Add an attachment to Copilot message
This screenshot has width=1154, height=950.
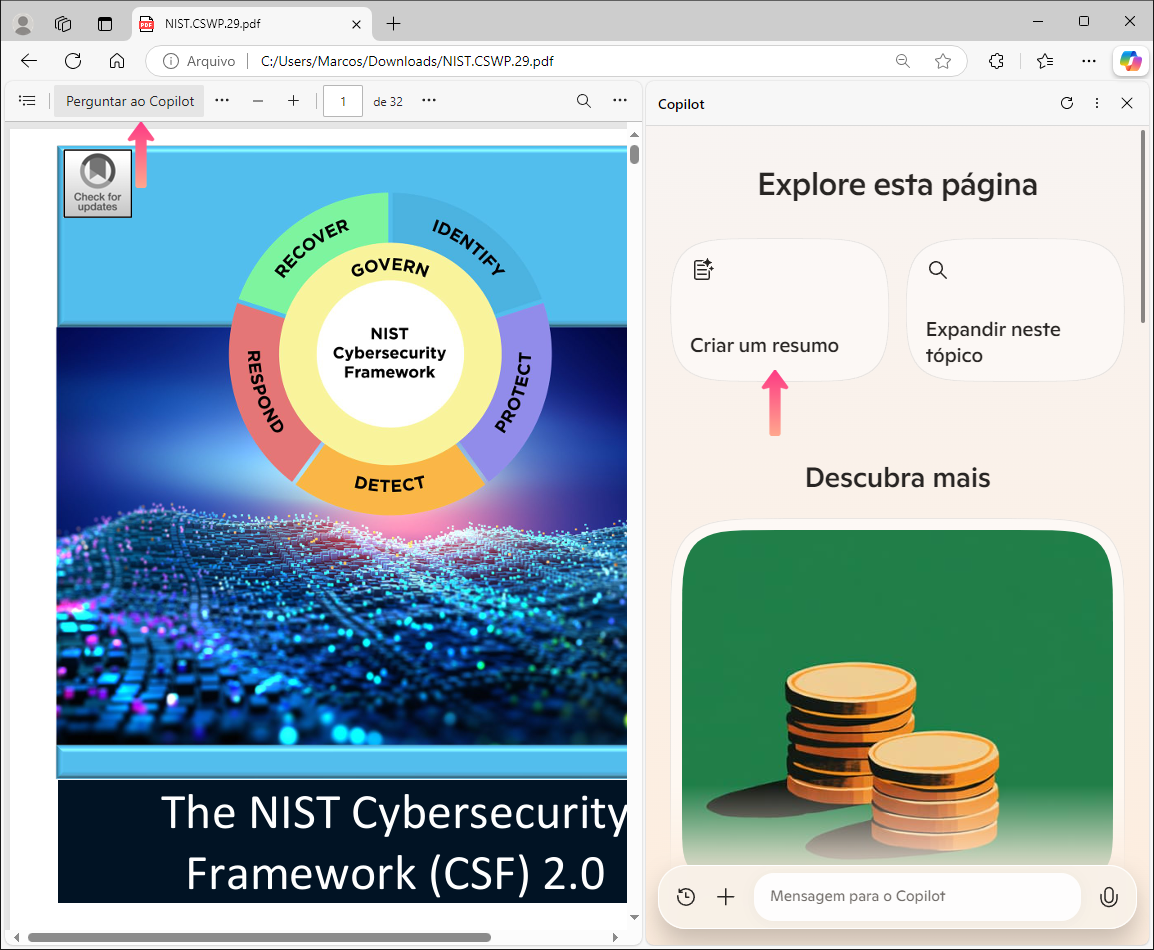click(726, 896)
